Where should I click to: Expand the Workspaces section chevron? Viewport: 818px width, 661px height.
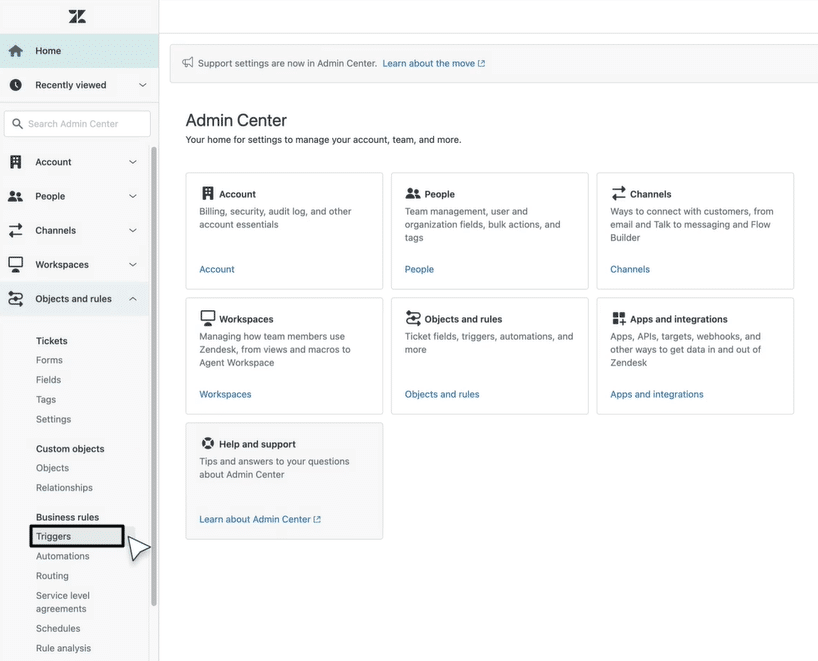(133, 265)
